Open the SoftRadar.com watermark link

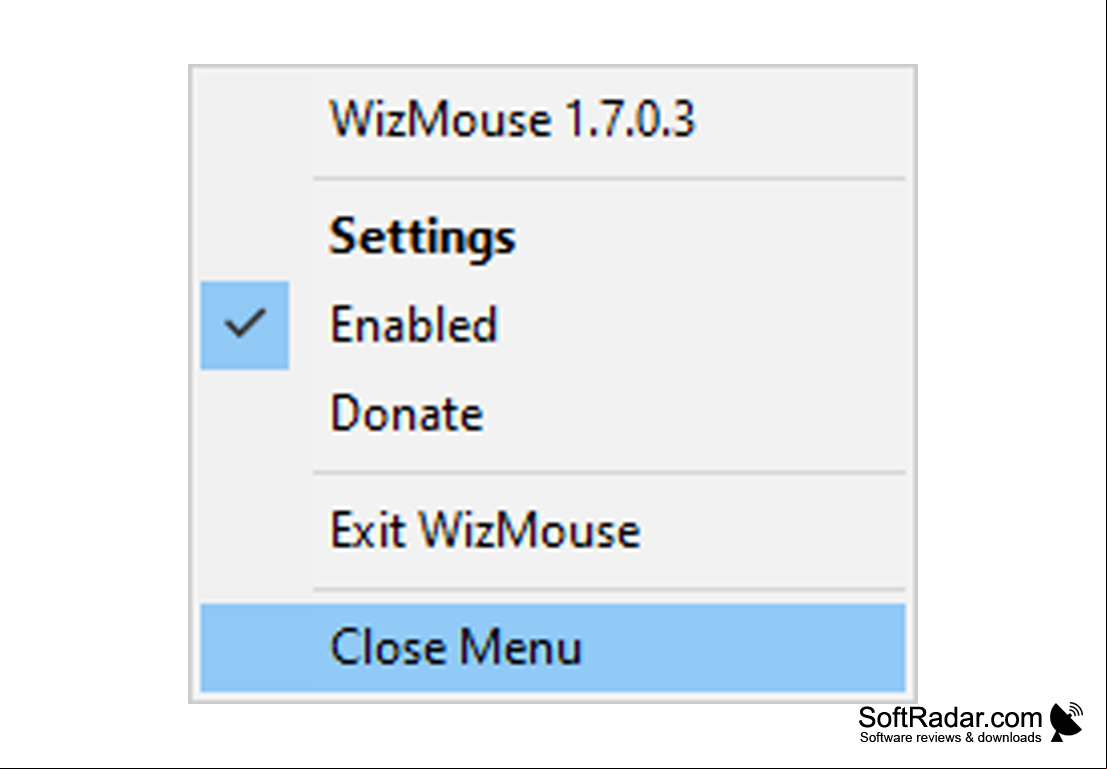tap(950, 717)
